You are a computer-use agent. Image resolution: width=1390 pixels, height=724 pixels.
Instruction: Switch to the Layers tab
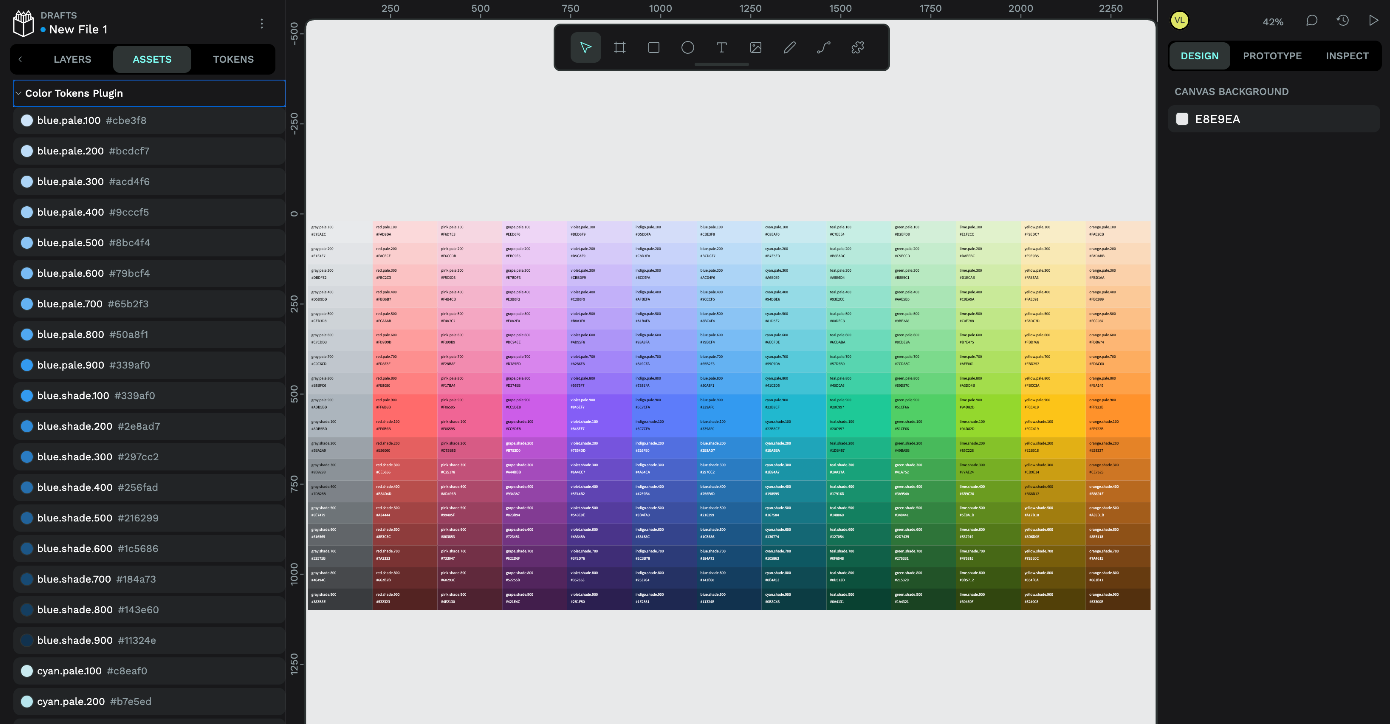coord(72,59)
